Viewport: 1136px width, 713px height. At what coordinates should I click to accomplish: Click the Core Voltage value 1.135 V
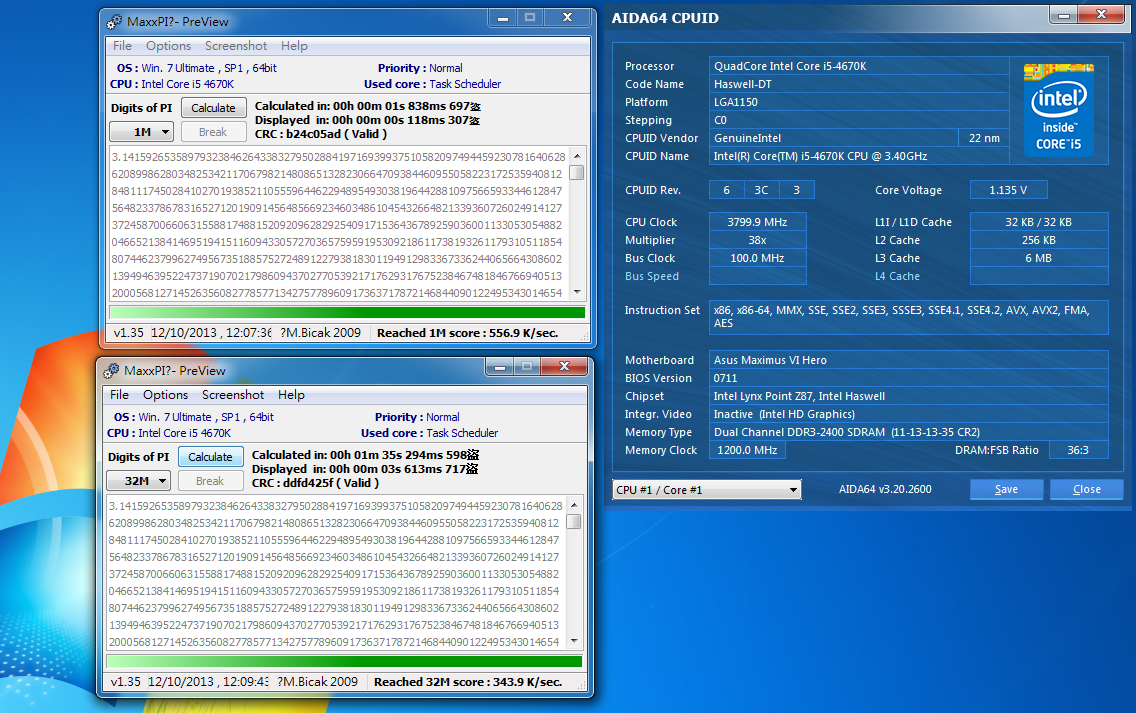tap(1008, 190)
